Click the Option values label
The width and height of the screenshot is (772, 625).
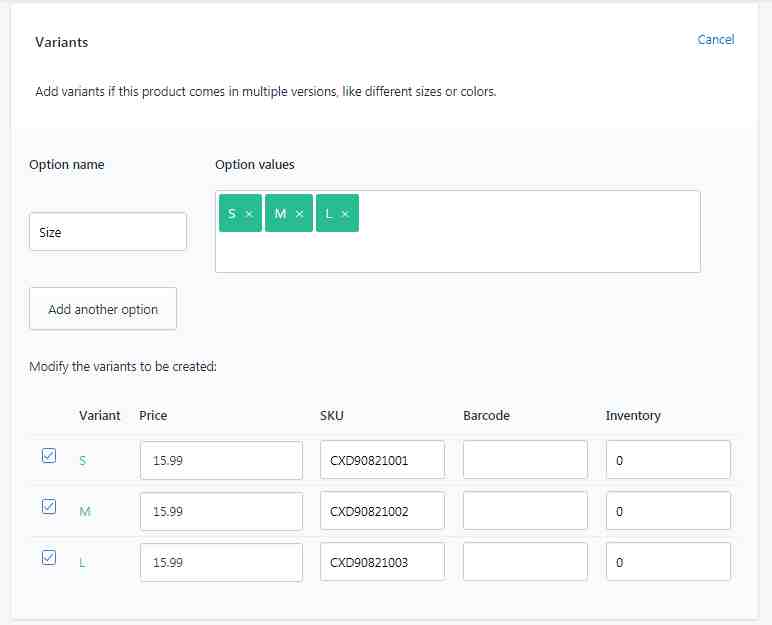click(255, 164)
